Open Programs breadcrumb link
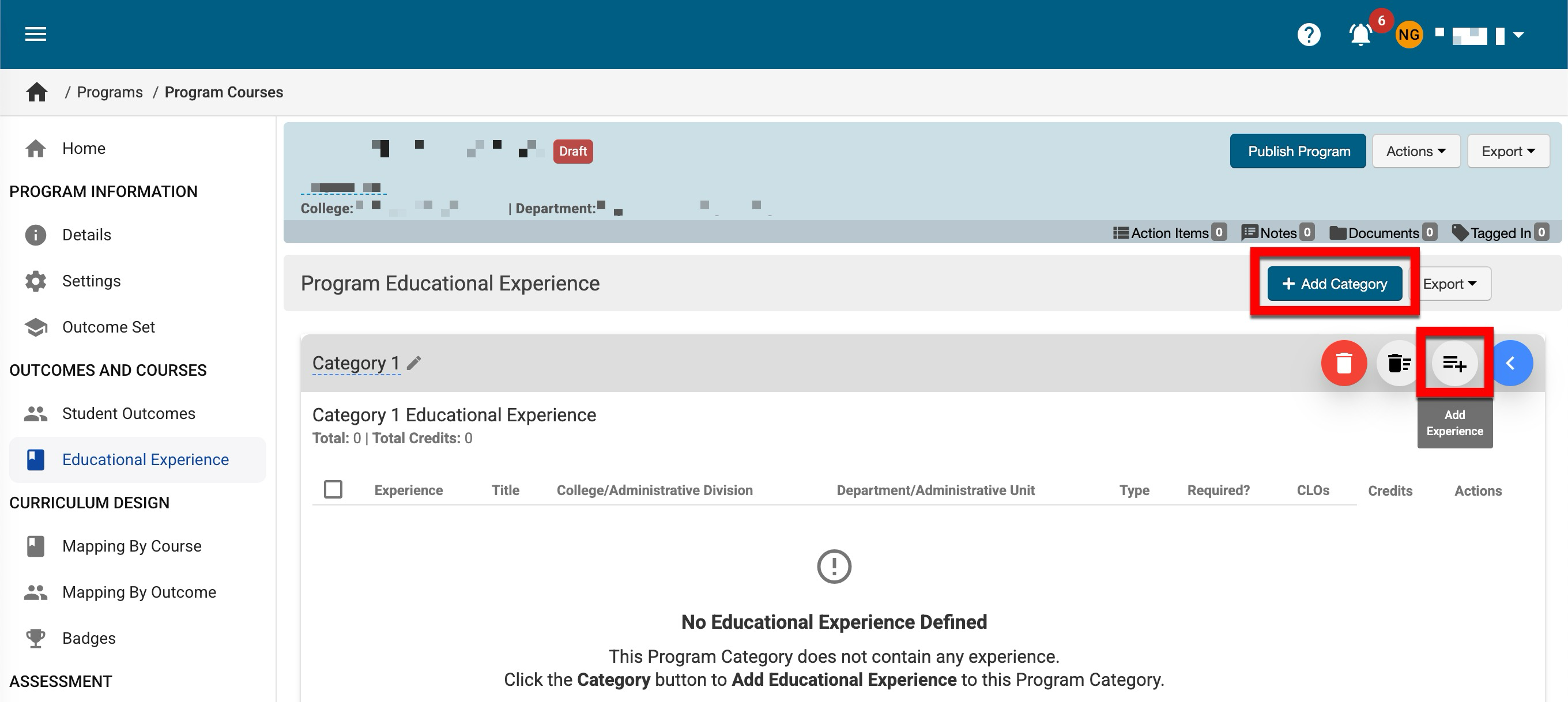 pyautogui.click(x=110, y=92)
